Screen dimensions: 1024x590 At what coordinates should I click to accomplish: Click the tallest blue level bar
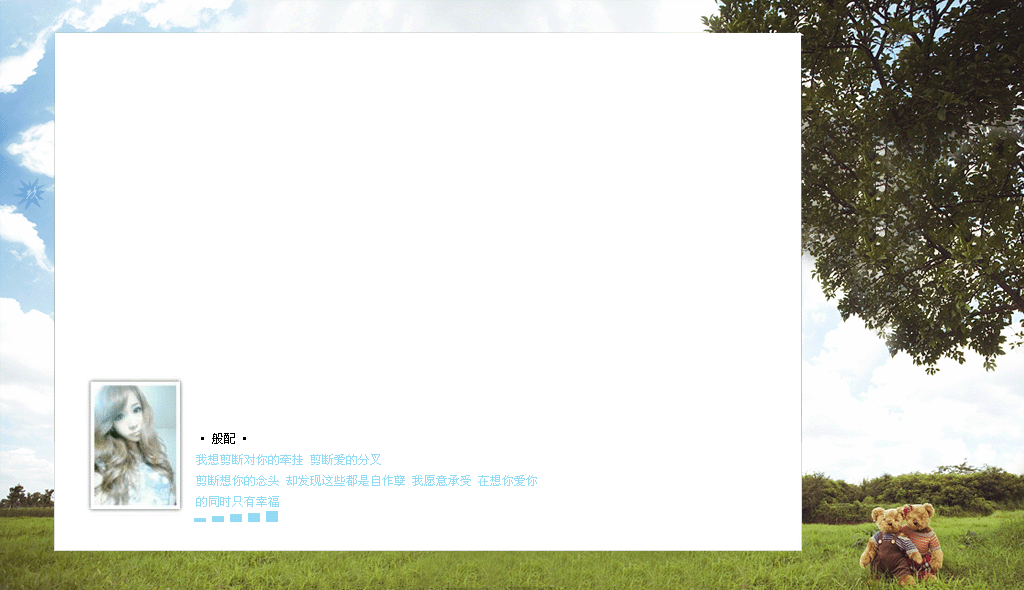click(x=272, y=517)
